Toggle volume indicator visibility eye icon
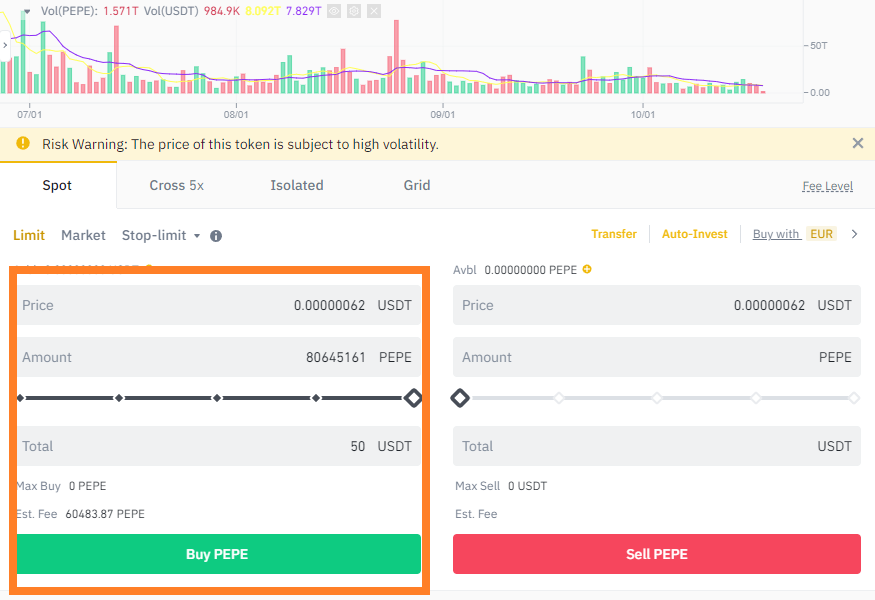 click(334, 11)
